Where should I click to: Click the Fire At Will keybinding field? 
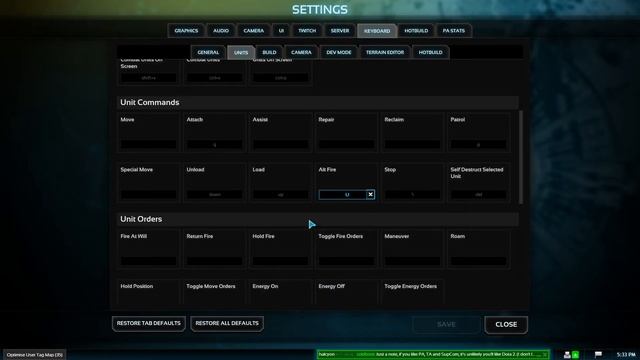click(149, 261)
